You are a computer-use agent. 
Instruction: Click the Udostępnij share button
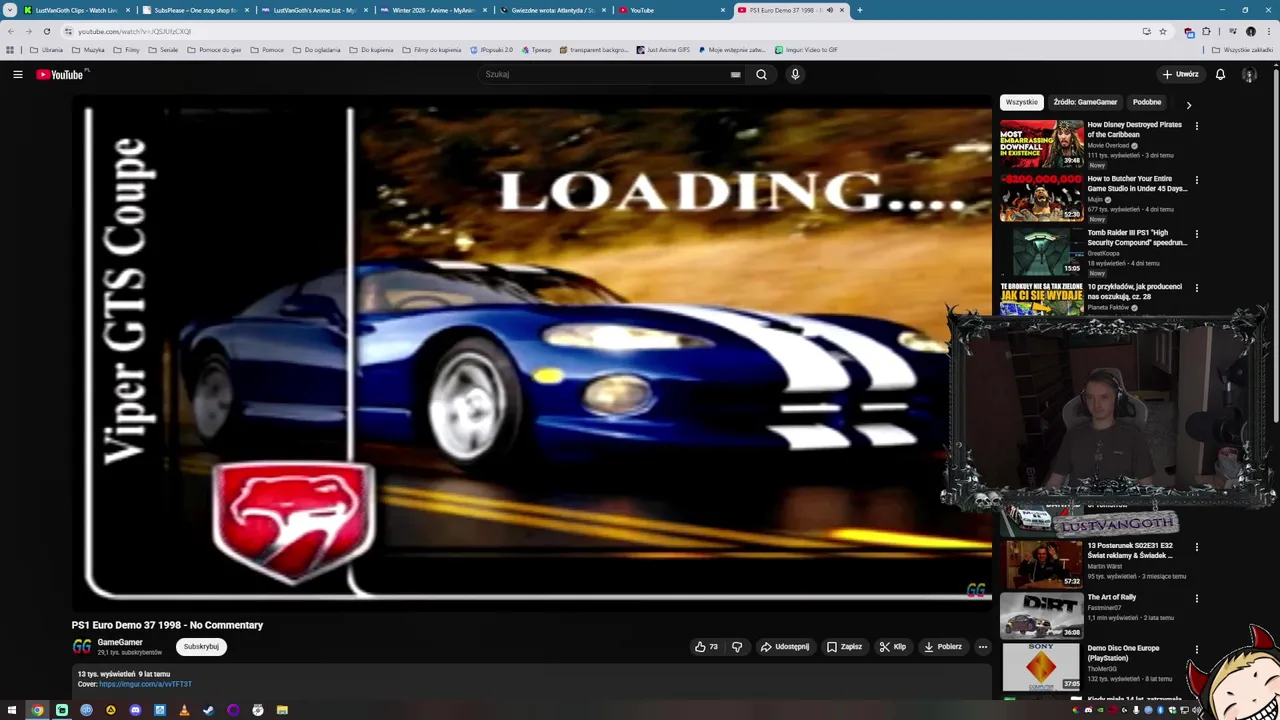tap(785, 647)
